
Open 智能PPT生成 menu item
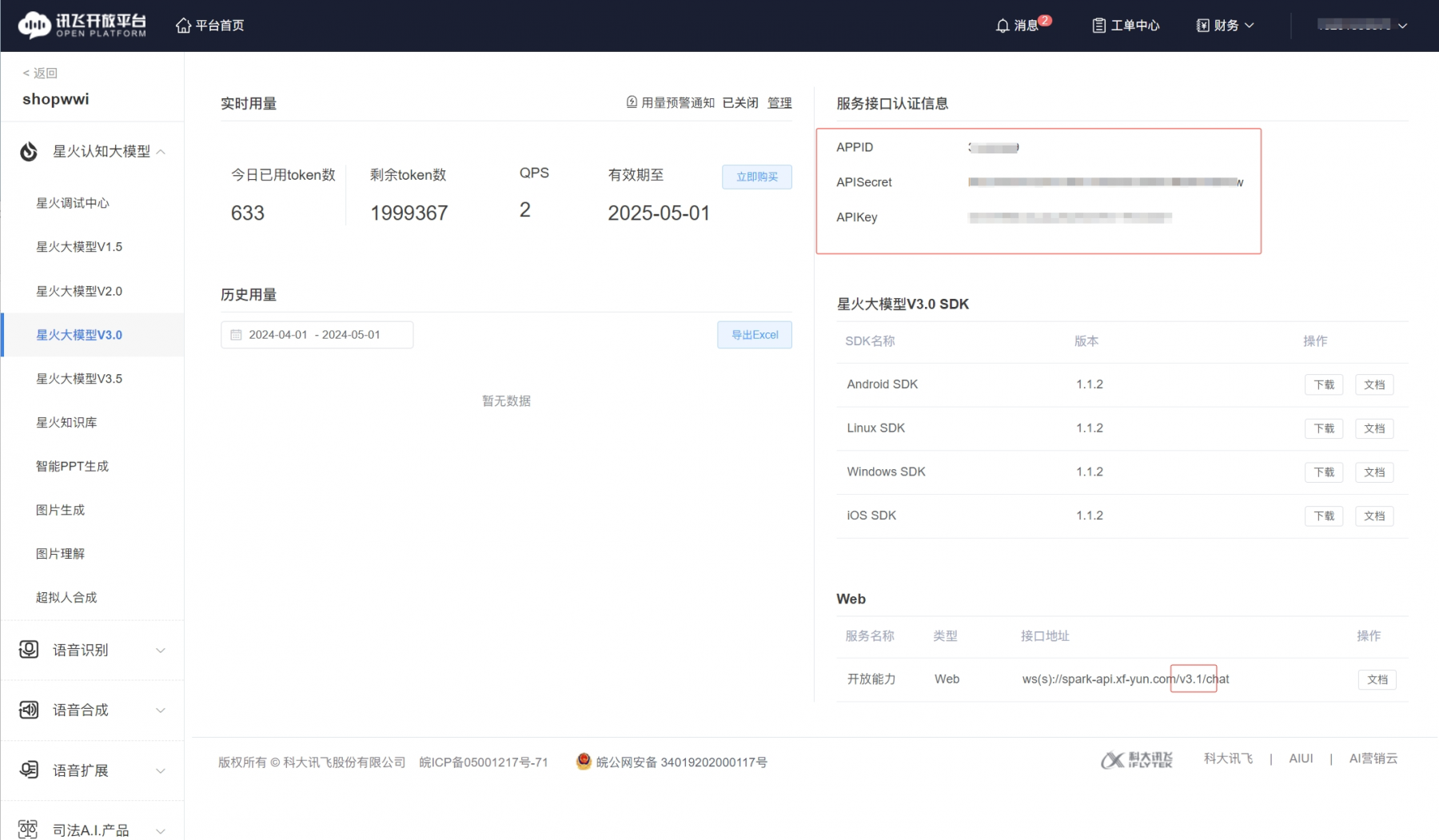click(x=72, y=466)
